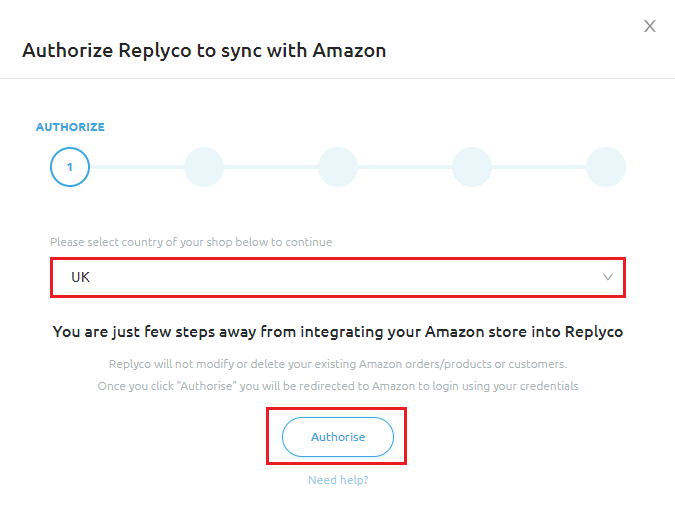
Task: Select the fourth step circle
Action: point(472,167)
